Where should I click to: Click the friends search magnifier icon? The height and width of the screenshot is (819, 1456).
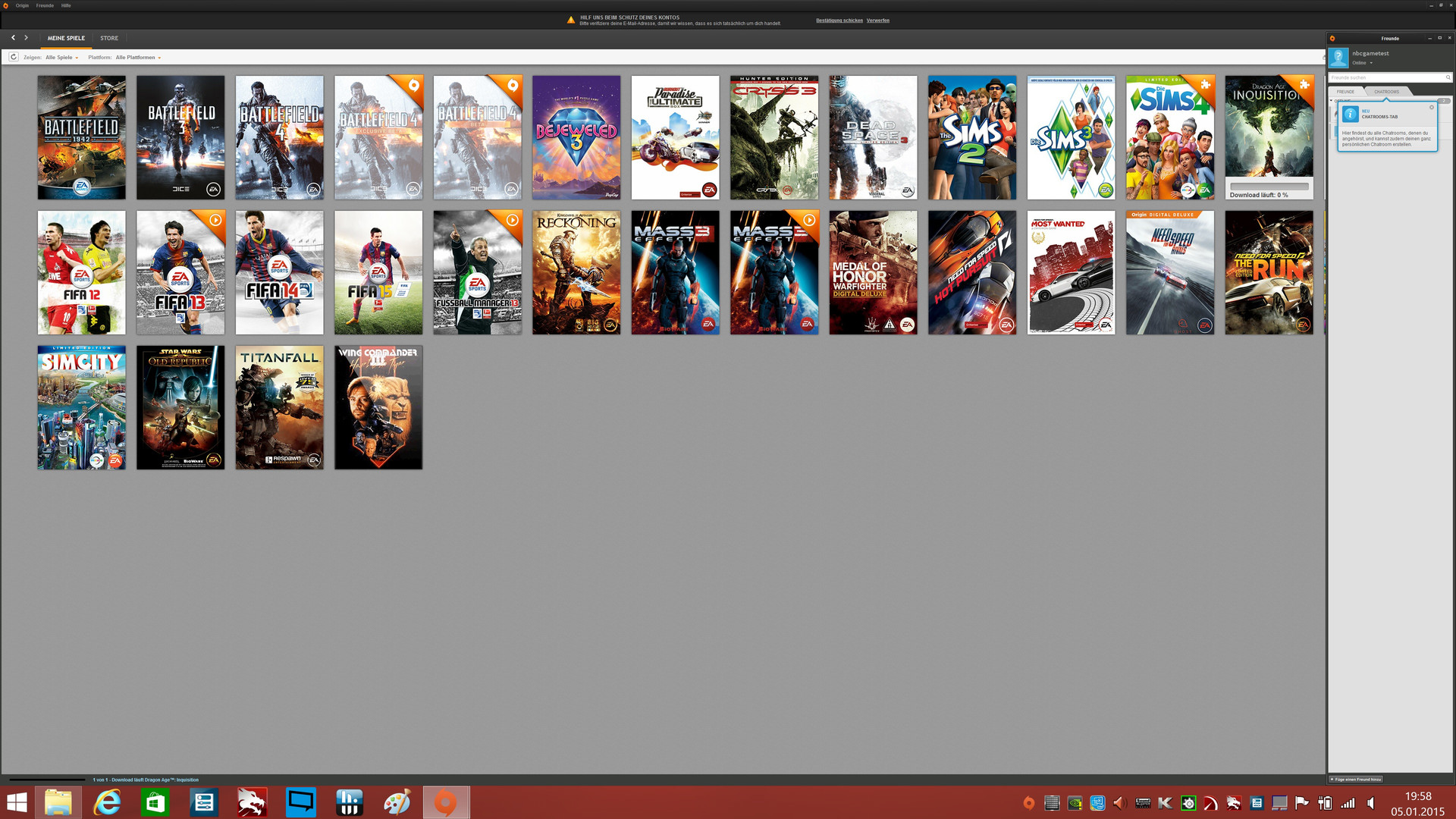pos(1448,77)
